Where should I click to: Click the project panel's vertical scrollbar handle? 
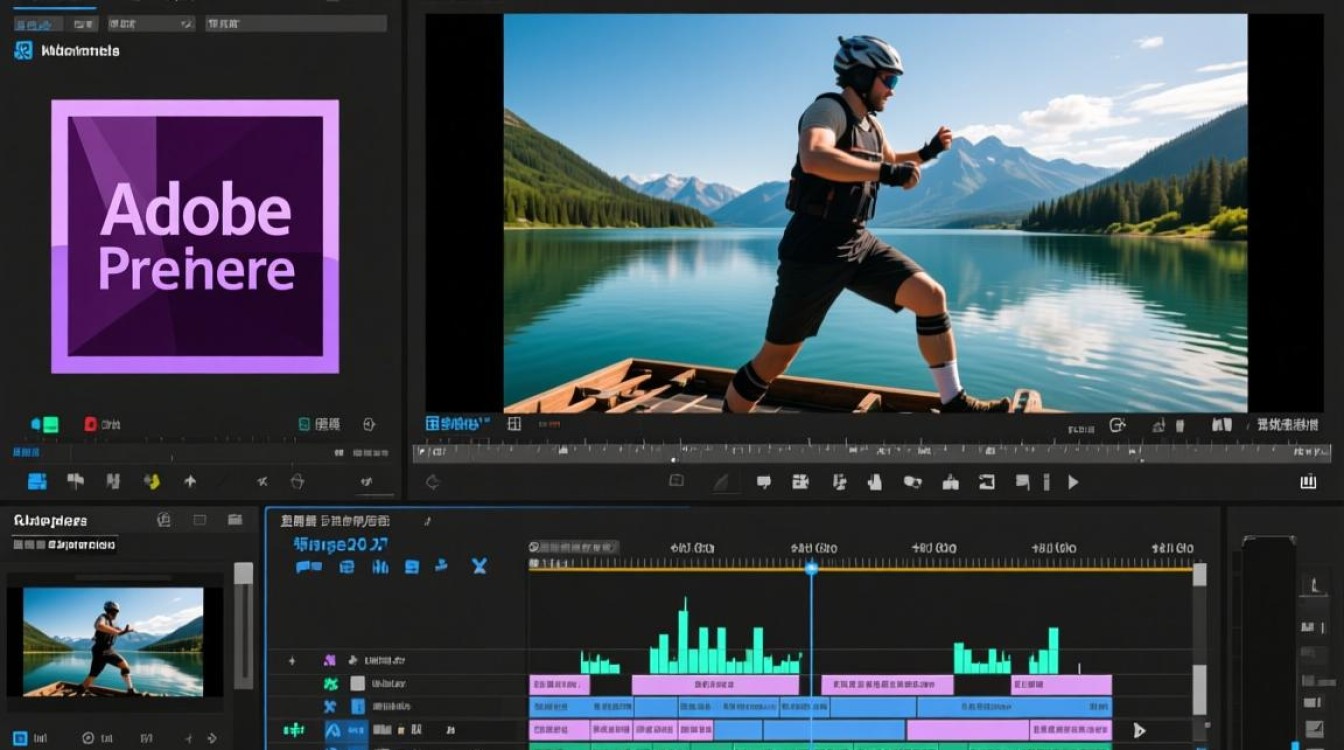coord(243,573)
